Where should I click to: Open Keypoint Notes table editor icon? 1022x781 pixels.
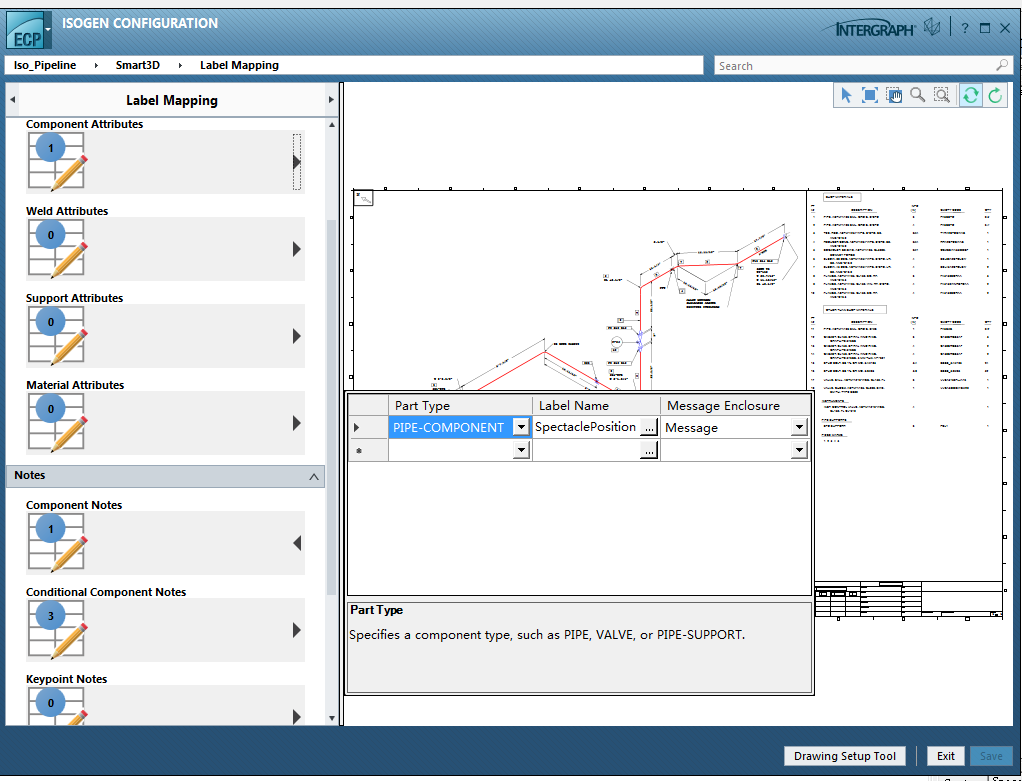coord(57,706)
